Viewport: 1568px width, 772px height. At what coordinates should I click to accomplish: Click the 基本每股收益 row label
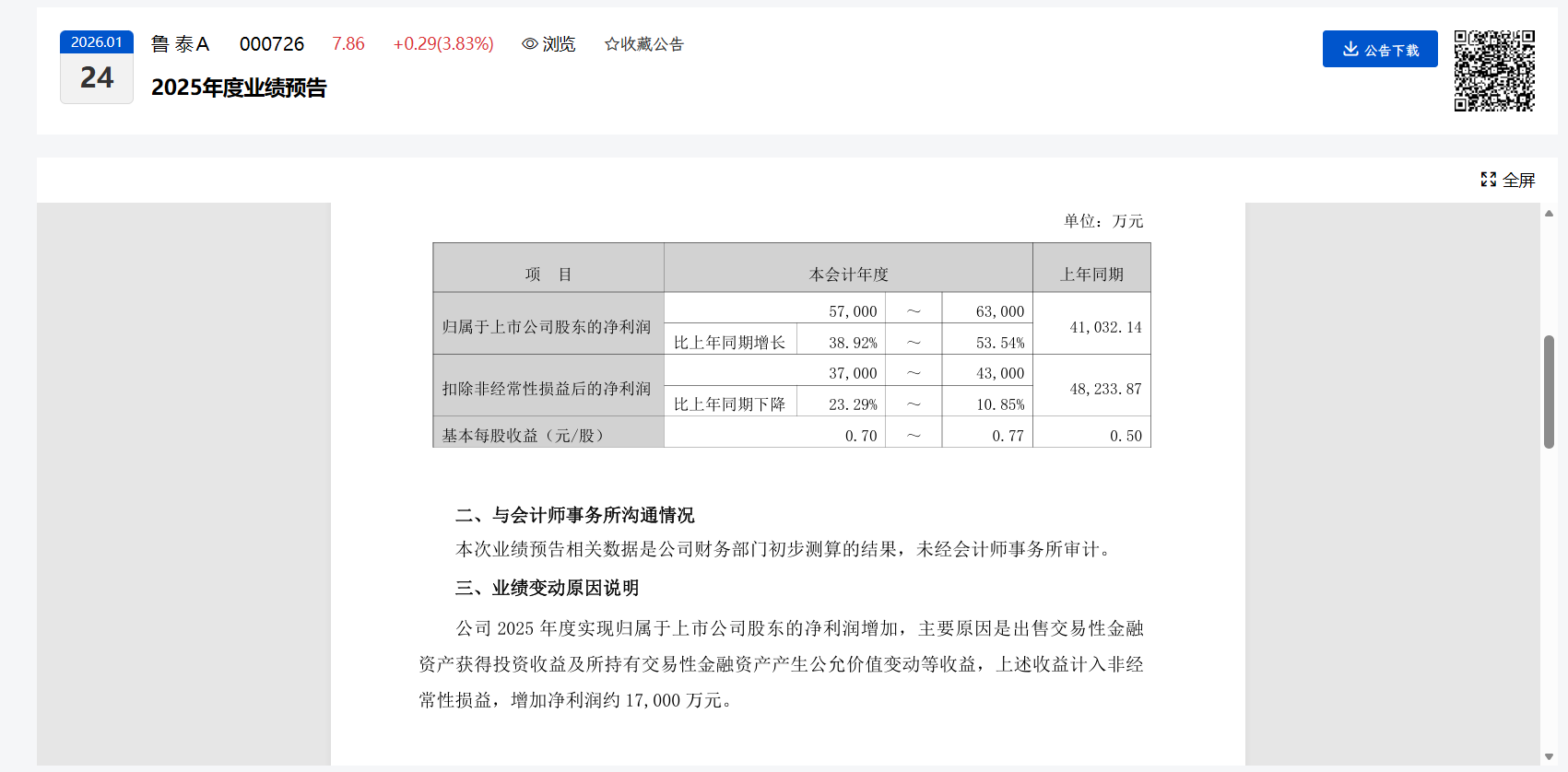coord(523,435)
